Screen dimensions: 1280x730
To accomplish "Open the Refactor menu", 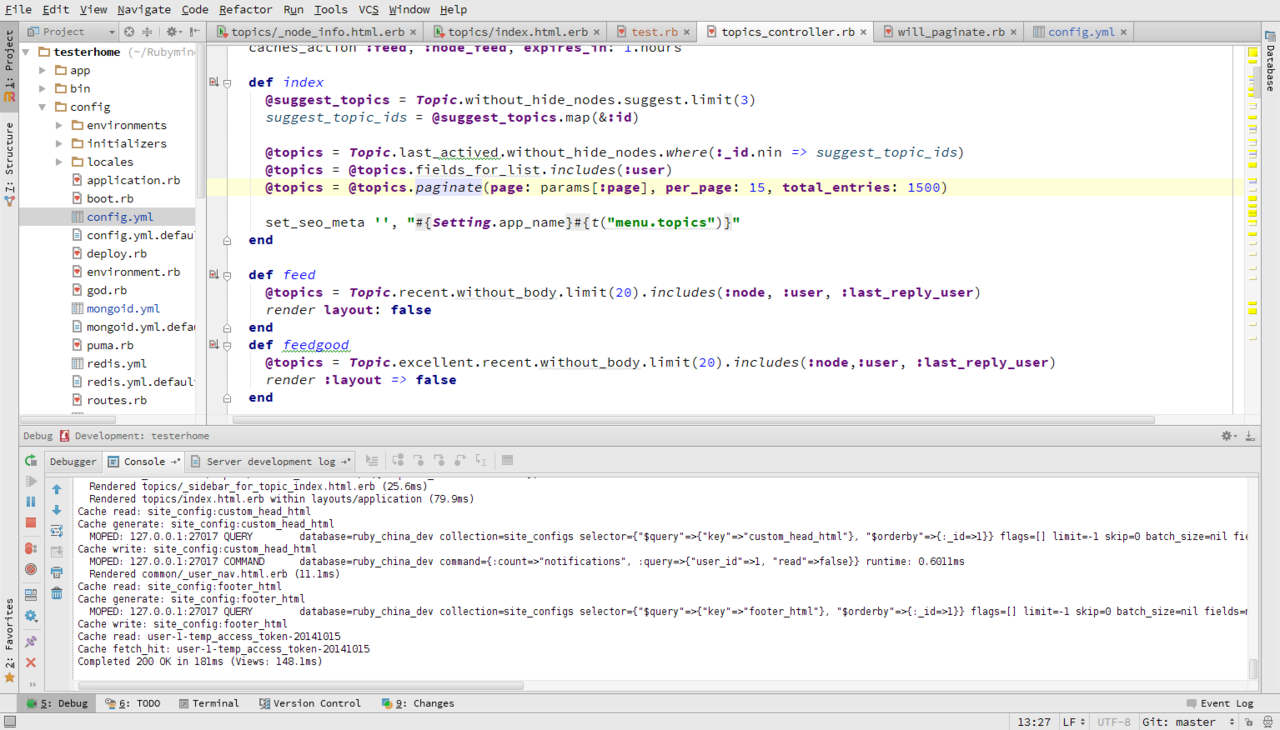I will click(246, 9).
